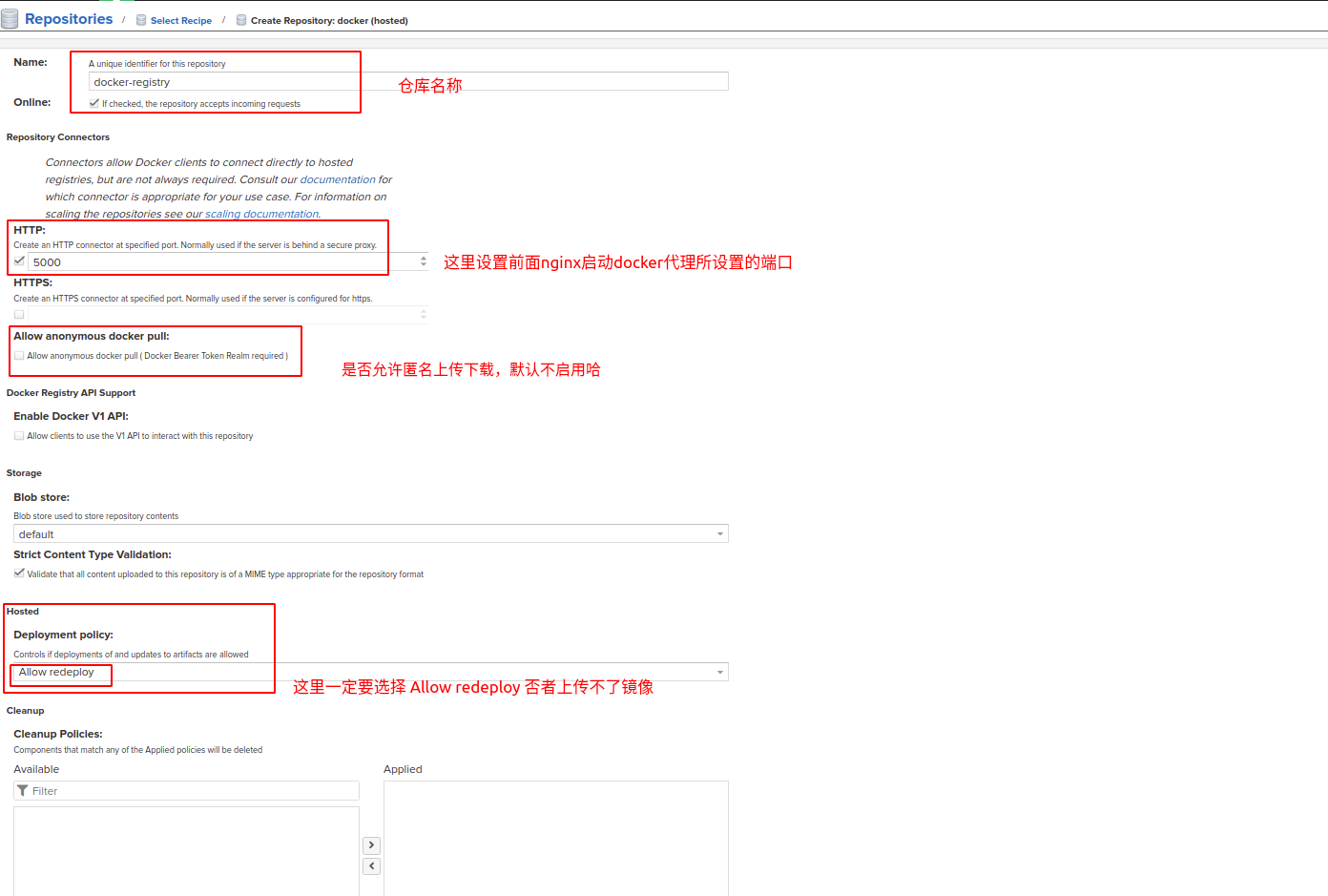The image size is (1328, 896).
Task: Move selected policy to Applied with right arrow
Action: (x=372, y=845)
